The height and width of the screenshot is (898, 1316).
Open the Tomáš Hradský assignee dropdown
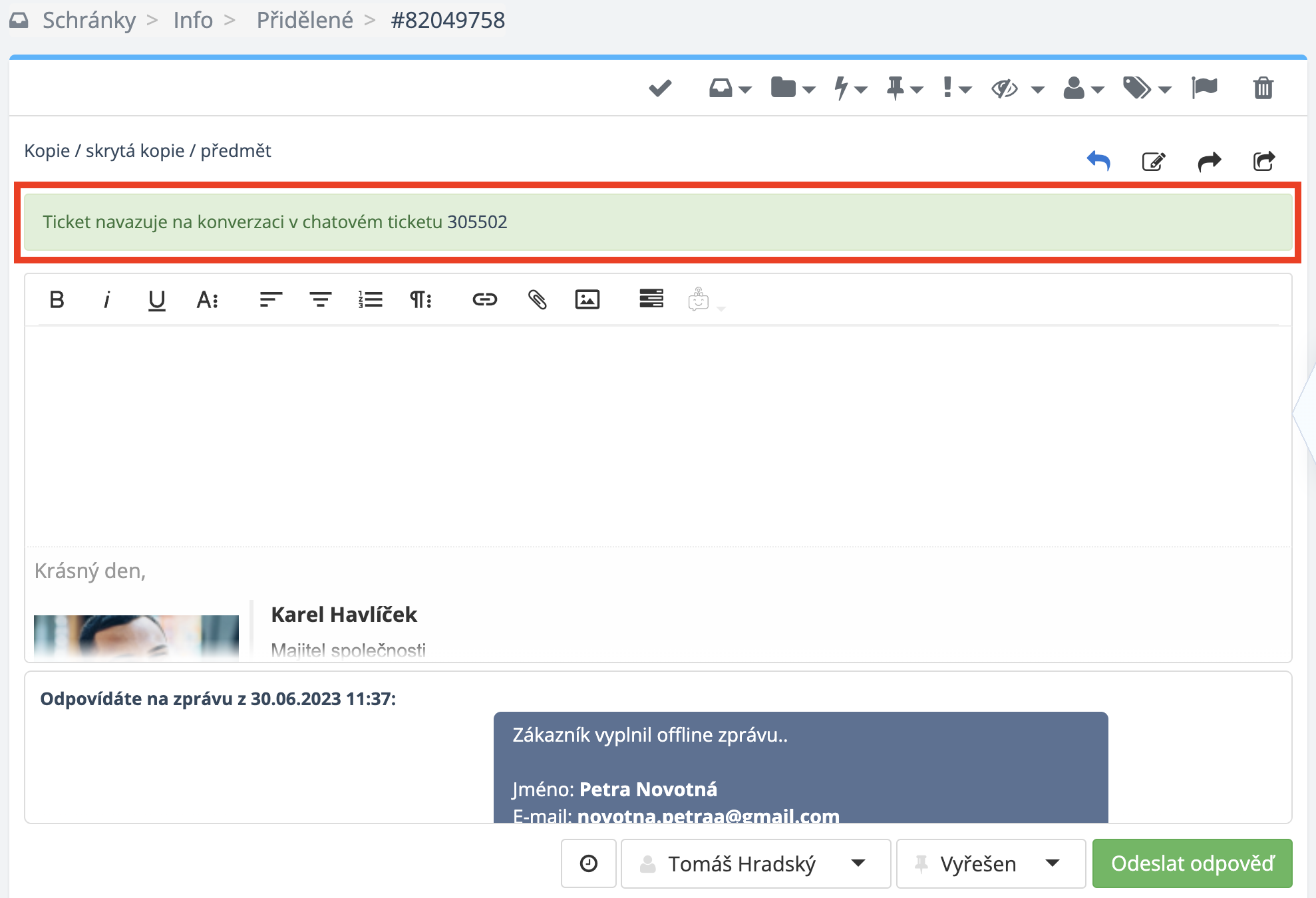tap(755, 863)
